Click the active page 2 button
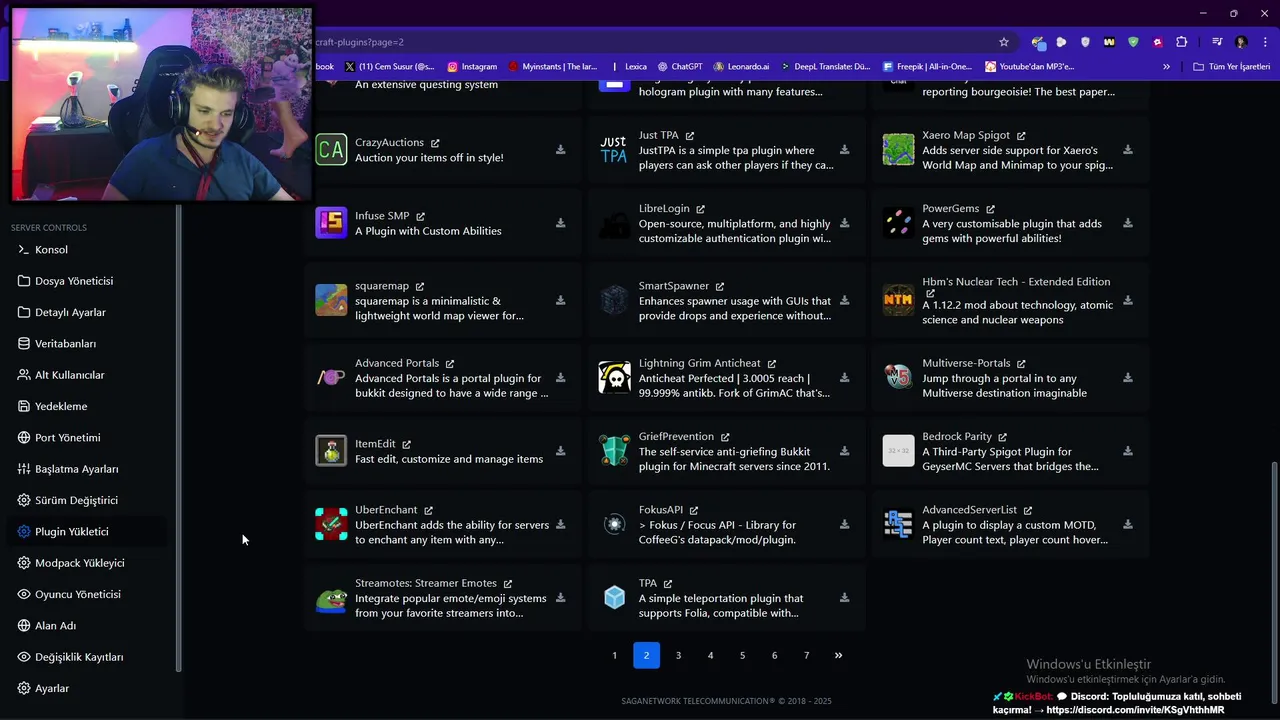Screen dimensions: 1280x720 646,655
